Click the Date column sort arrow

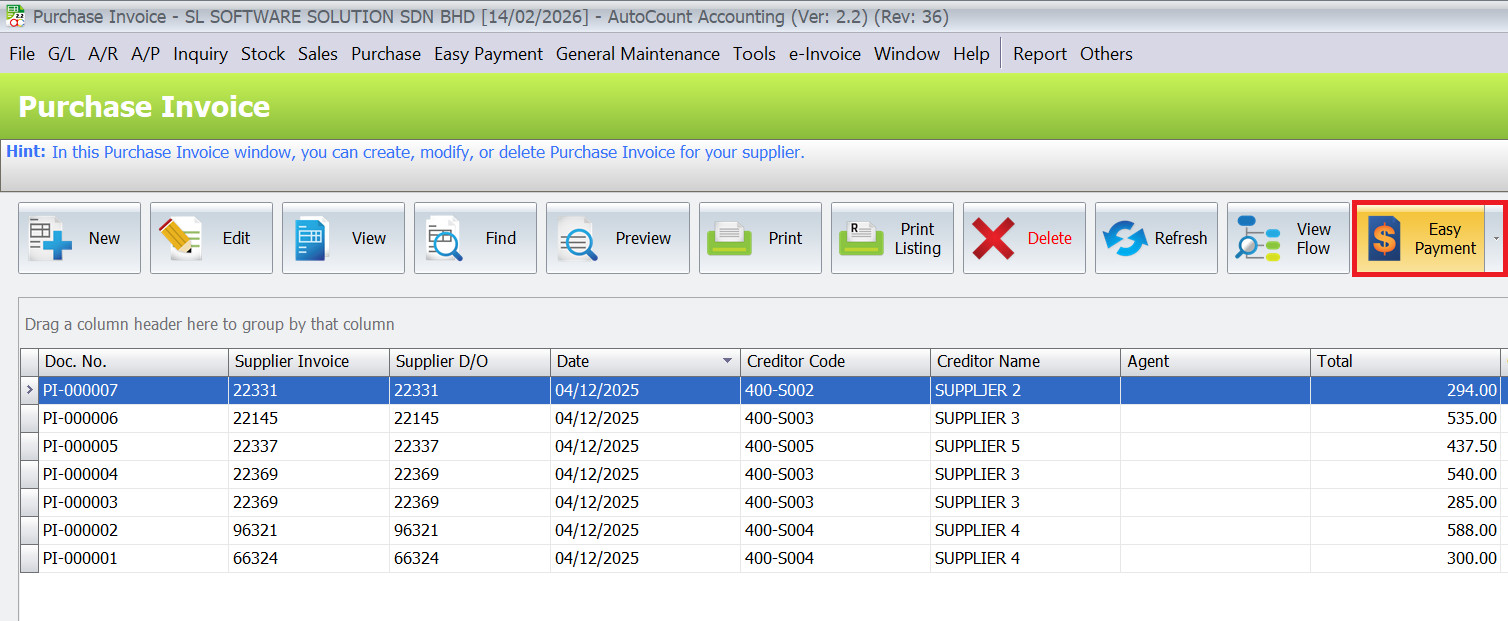(727, 361)
